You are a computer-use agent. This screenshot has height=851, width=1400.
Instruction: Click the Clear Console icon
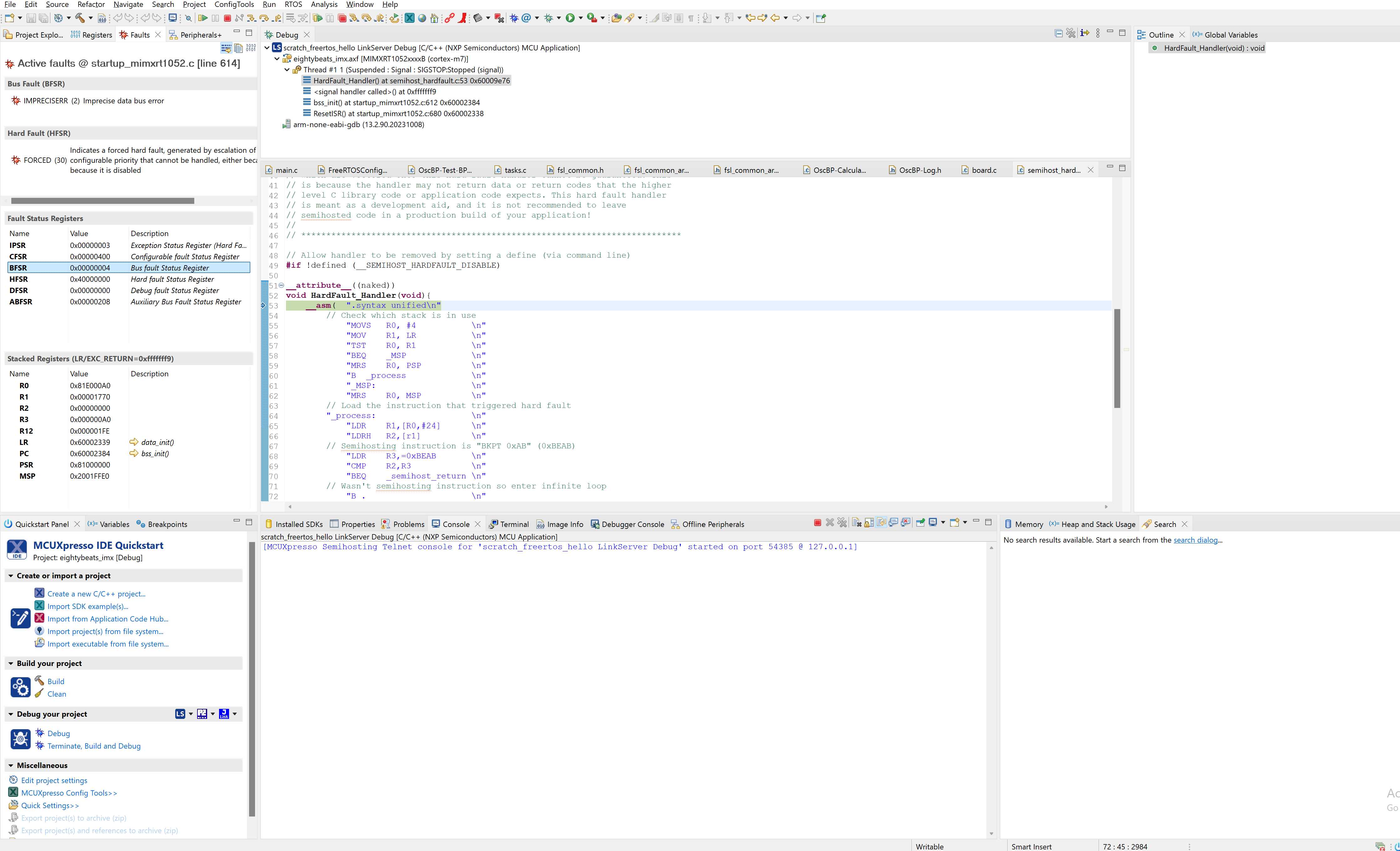[x=857, y=523]
